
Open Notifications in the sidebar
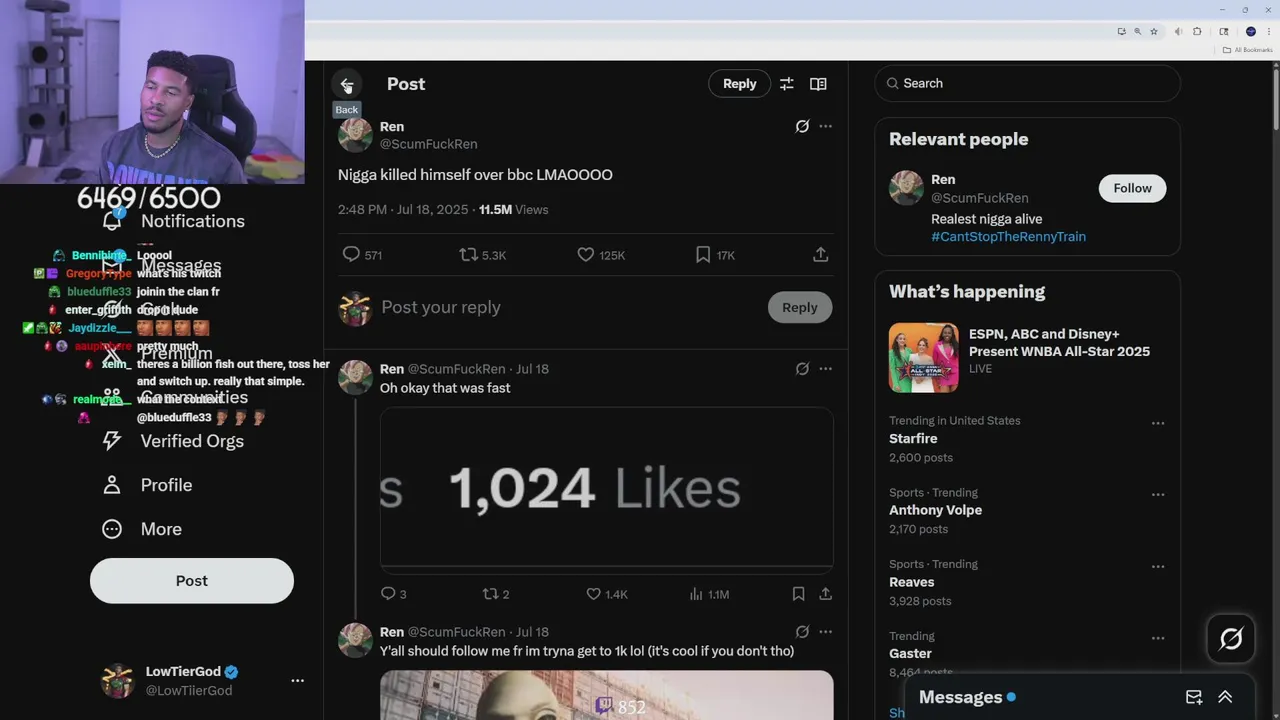click(173, 221)
